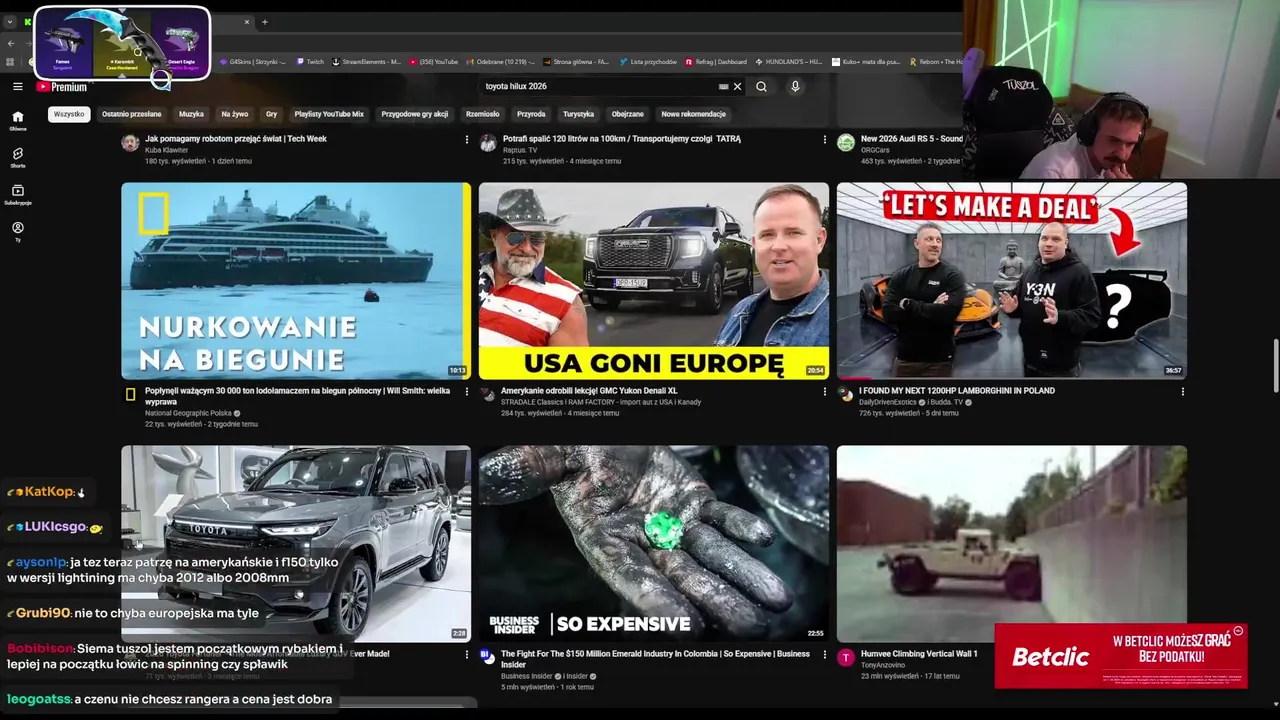Select the Rzemiosło filter chip
1280x720 pixels.
[482, 114]
